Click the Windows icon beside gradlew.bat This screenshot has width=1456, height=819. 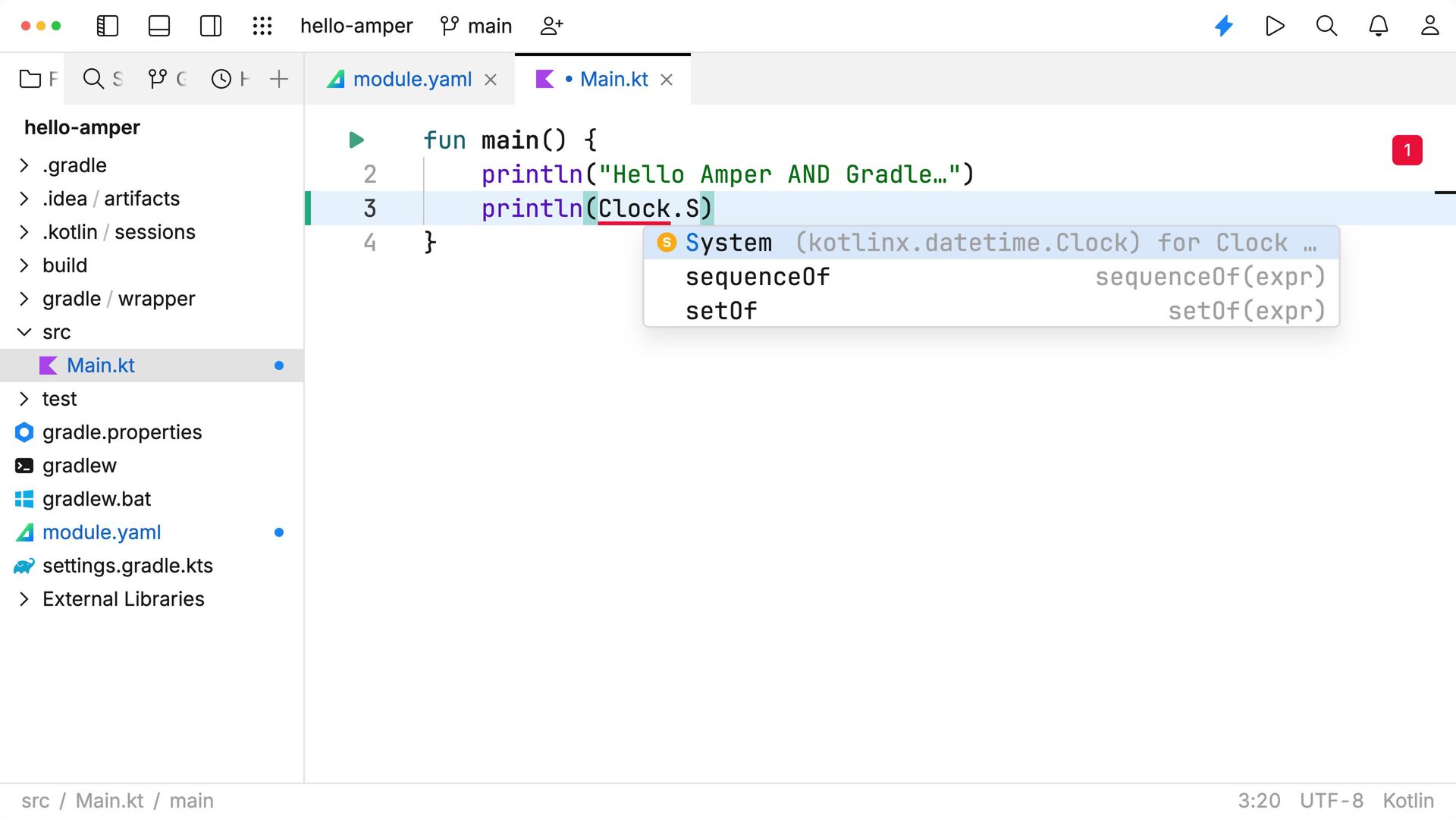pos(24,499)
